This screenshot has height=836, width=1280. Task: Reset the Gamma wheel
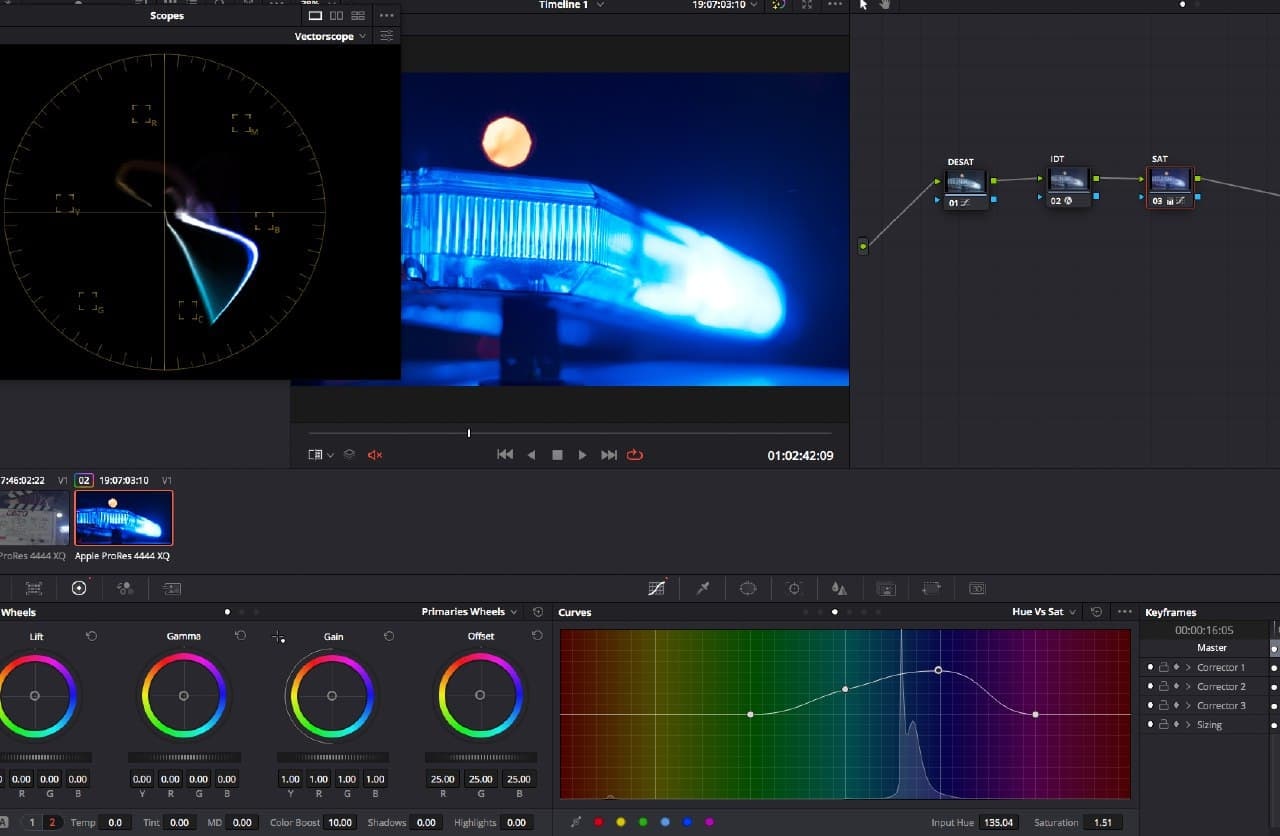[240, 636]
